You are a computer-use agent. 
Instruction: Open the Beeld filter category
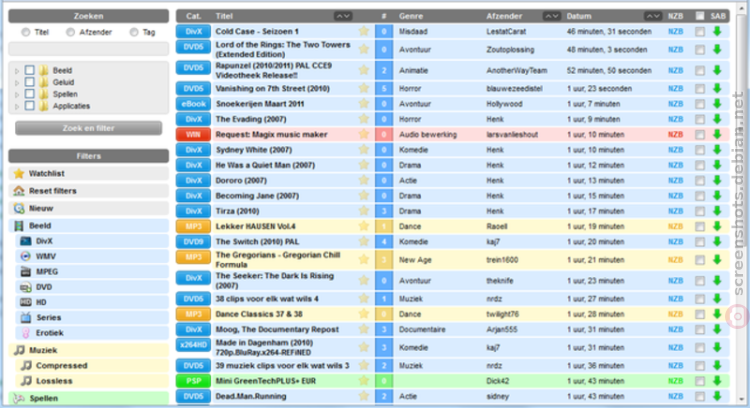88,226
